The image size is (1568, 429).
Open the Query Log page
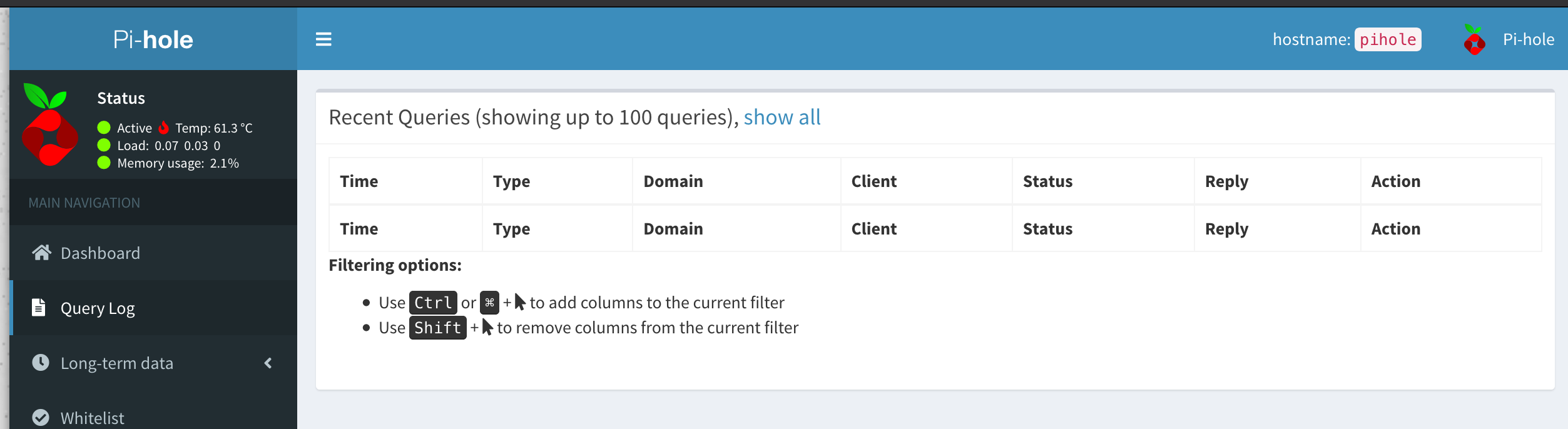tap(153, 308)
